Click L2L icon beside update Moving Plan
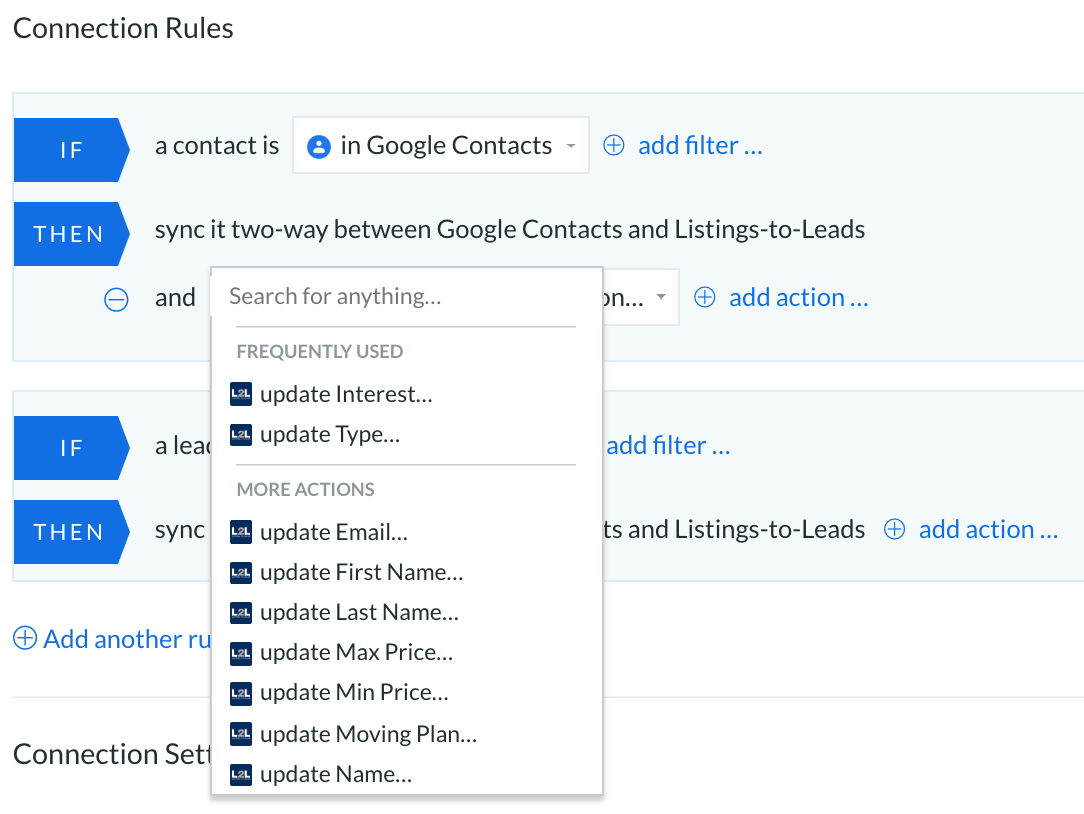1084x814 pixels. pos(241,734)
